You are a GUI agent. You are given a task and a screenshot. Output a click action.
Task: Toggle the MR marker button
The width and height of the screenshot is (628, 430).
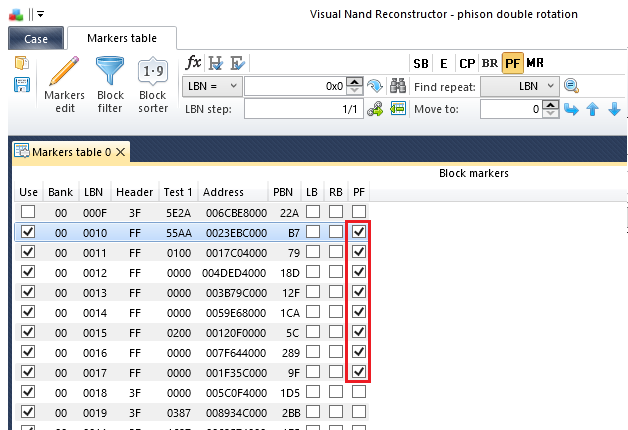coord(535,63)
